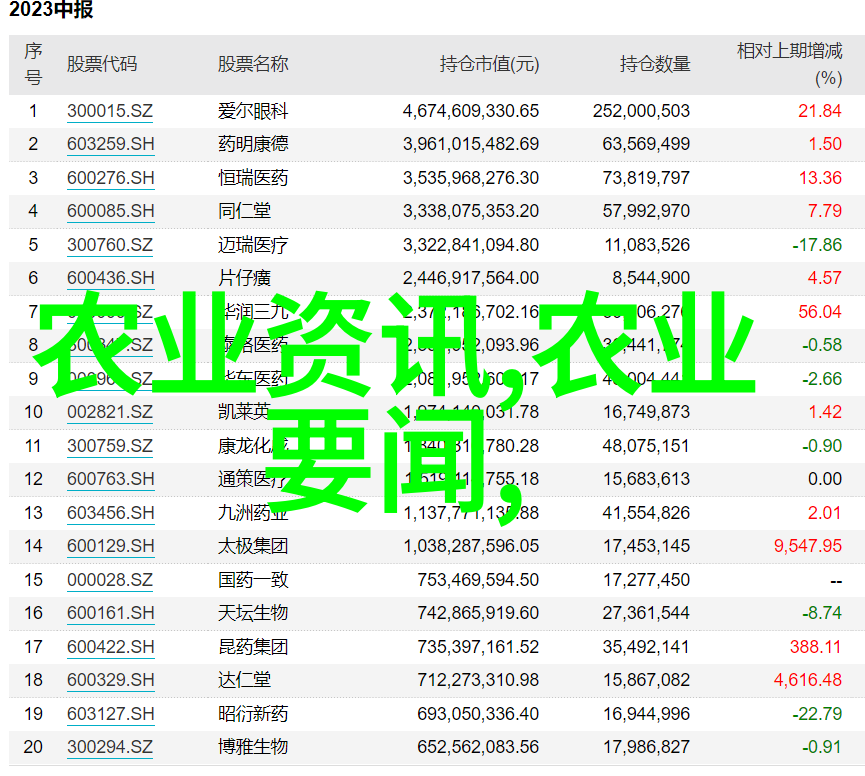This screenshot has width=865, height=776.
Task: Click holding quantity 41,554,826
Action: (x=646, y=513)
